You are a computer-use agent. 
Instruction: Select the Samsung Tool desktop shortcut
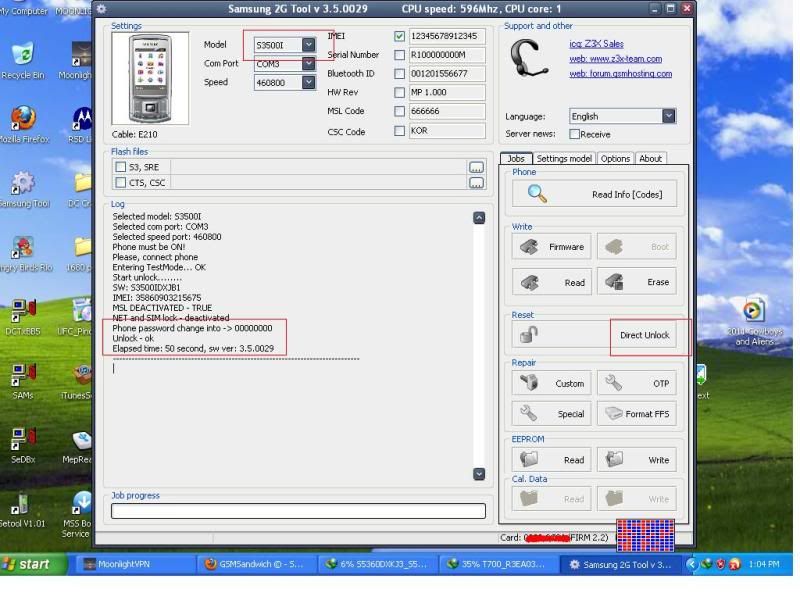[24, 189]
